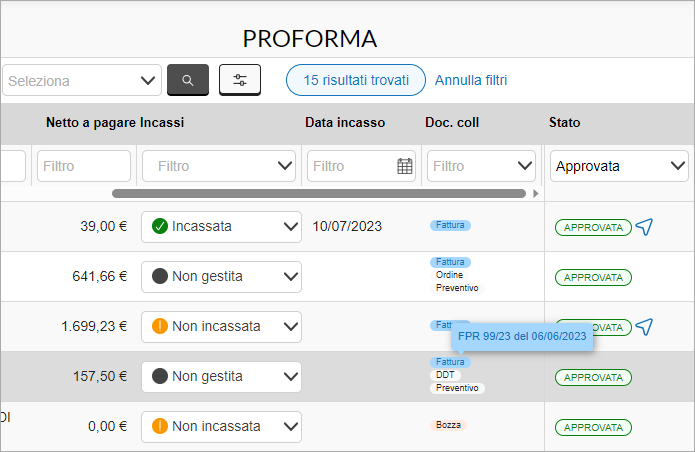Open the Stato filter set to Approvata
This screenshot has height=452, width=695.
(x=619, y=166)
